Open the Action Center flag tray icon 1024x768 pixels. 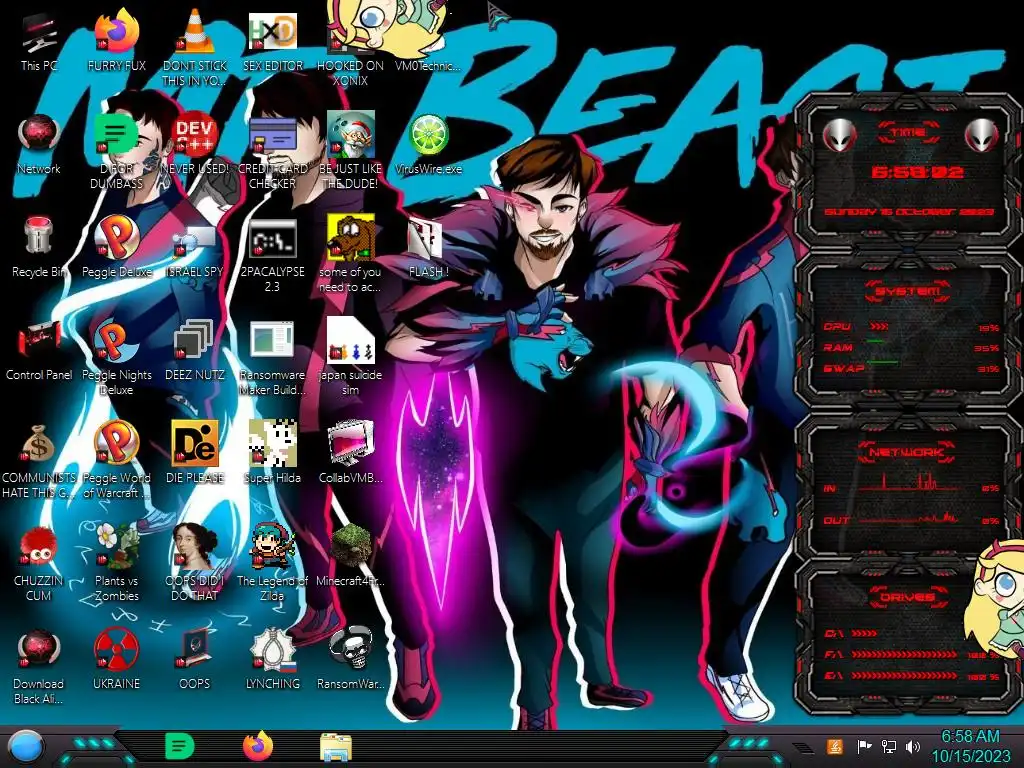click(864, 746)
